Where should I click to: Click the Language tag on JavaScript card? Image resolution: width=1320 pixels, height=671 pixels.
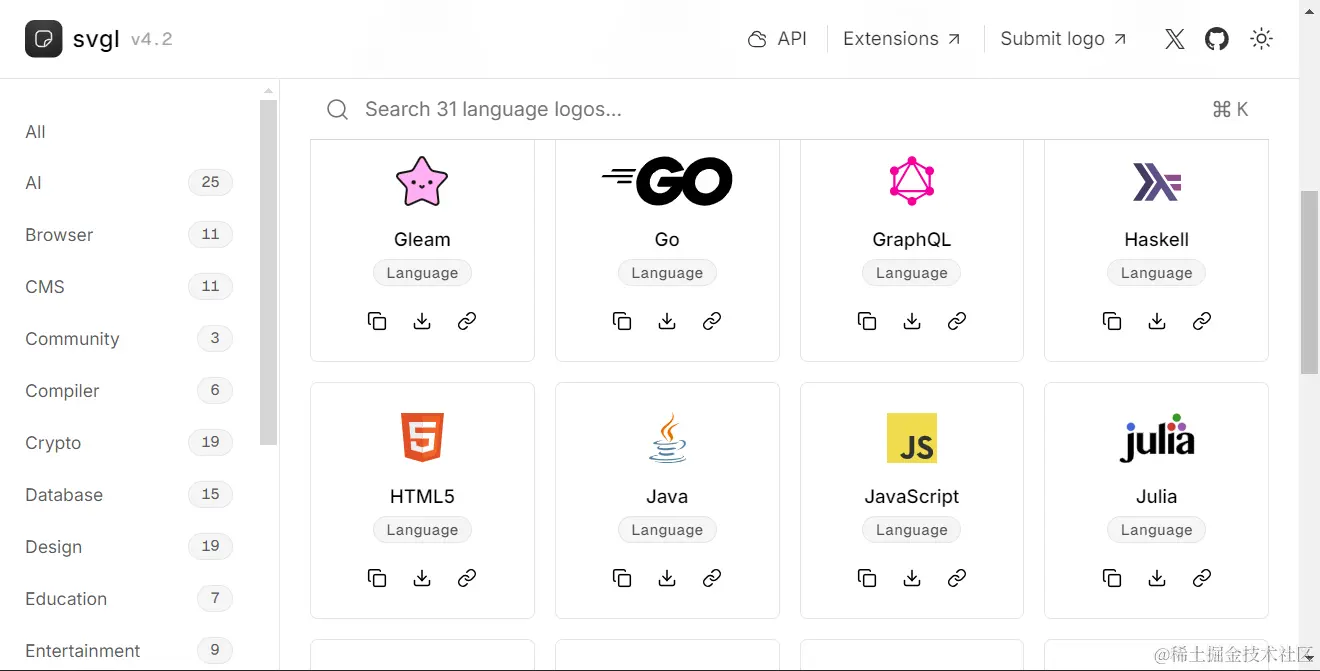(x=912, y=530)
